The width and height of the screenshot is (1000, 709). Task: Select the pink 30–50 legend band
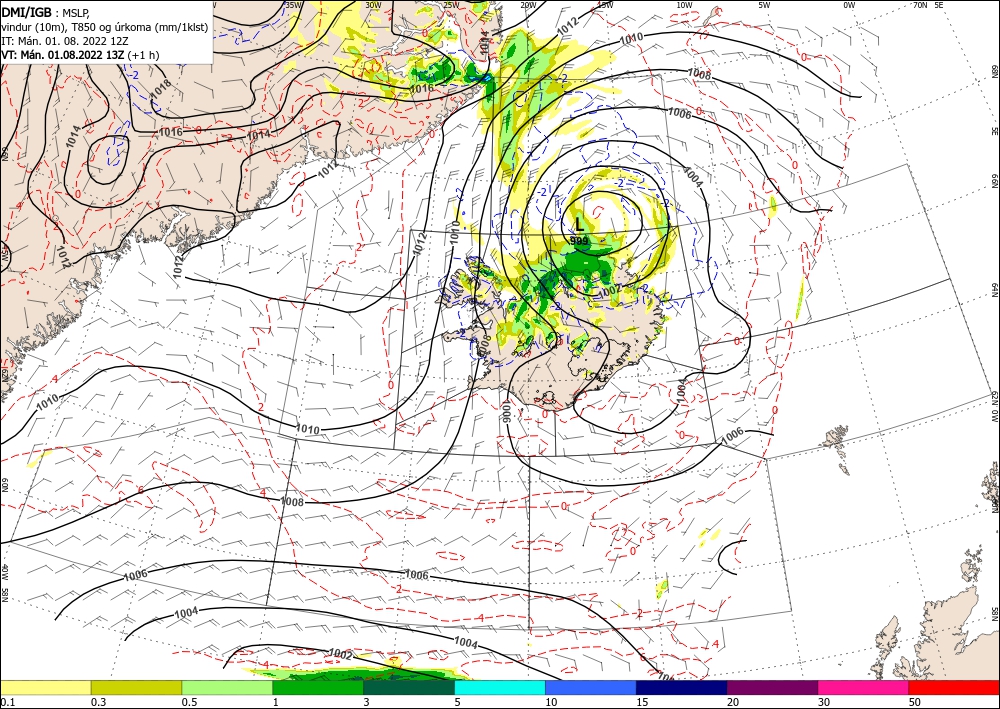click(864, 687)
